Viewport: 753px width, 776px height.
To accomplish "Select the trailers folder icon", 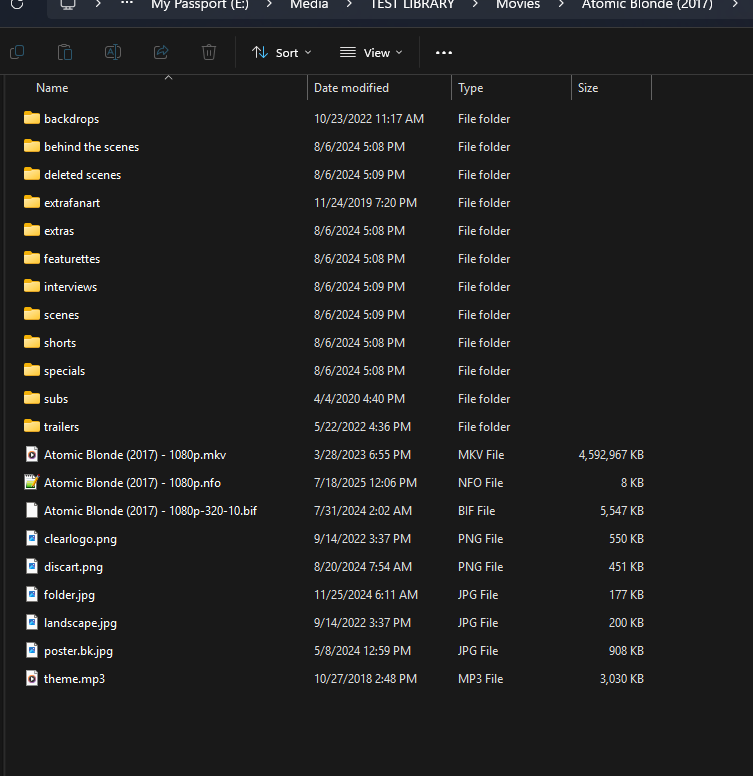I will click(x=32, y=427).
